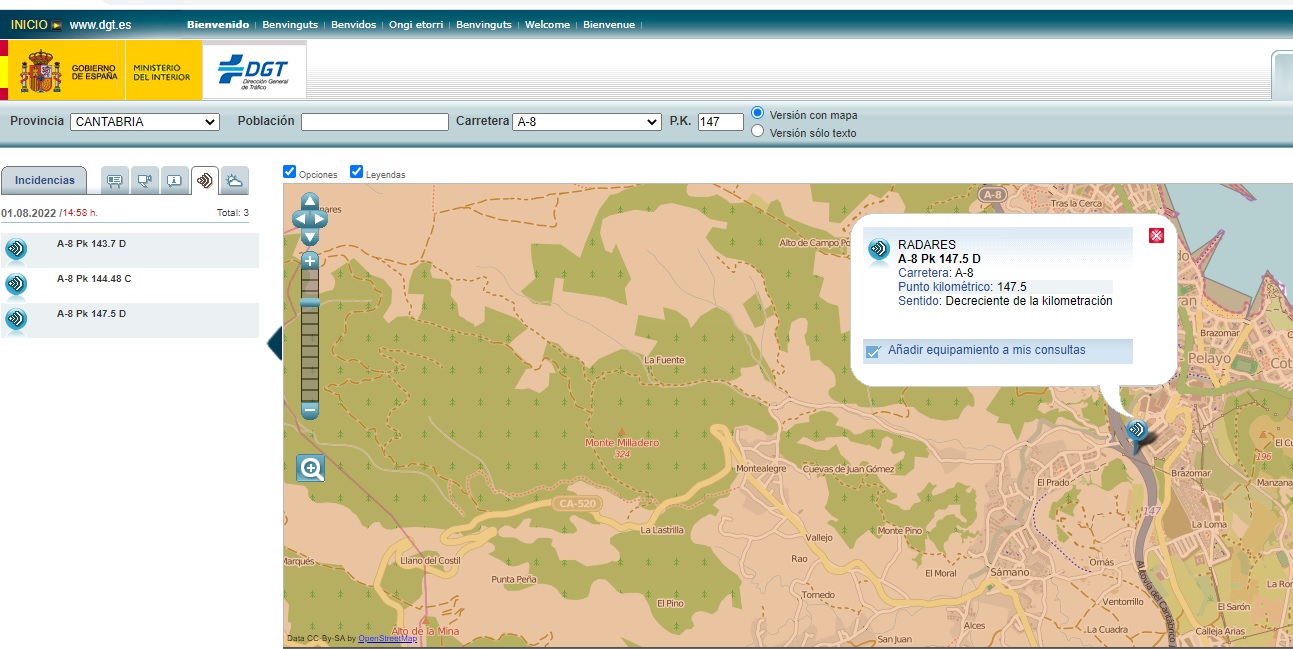Select Versión sólo texto radio button
Viewport: 1293px width, 649px height.
[x=757, y=131]
